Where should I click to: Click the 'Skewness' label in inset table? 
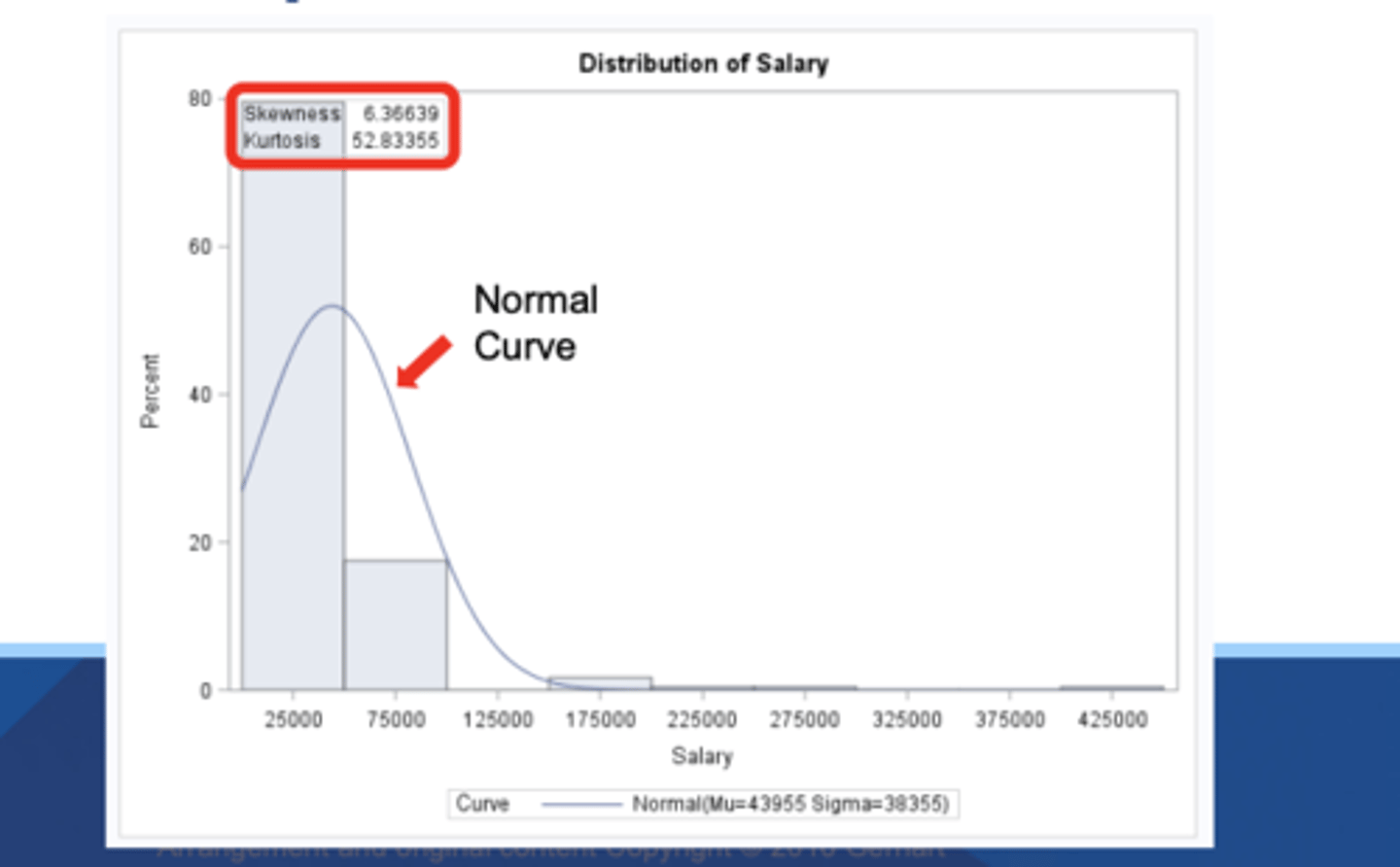coord(292,114)
